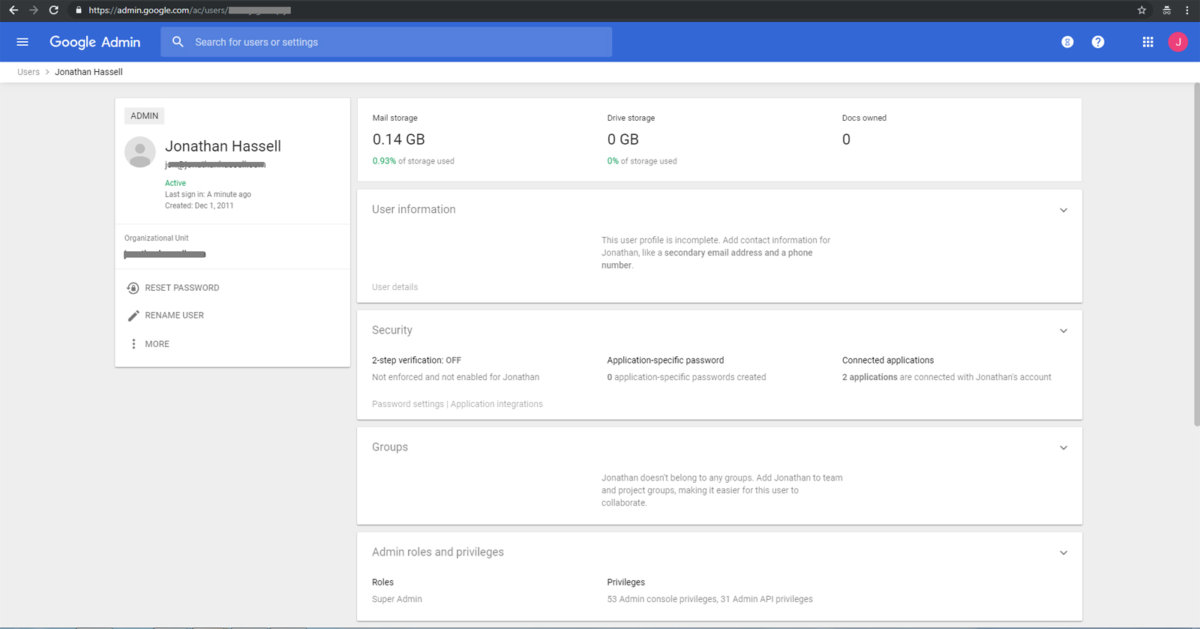1200x629 pixels.
Task: Bookmark this page with the star icon
Action: coord(1142,9)
